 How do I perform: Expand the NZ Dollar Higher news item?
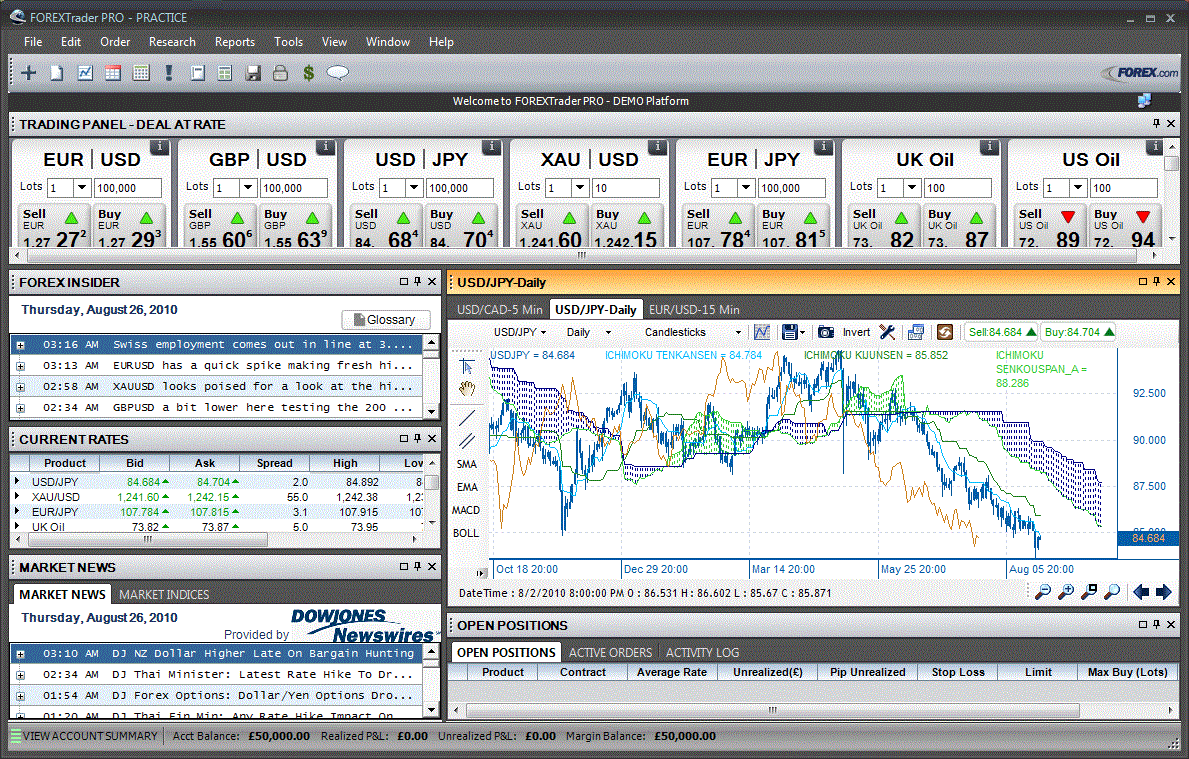[20, 654]
